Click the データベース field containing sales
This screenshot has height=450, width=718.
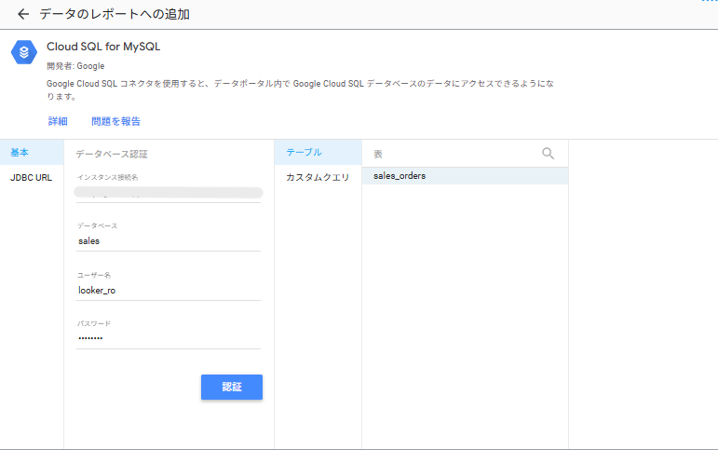[x=169, y=241]
